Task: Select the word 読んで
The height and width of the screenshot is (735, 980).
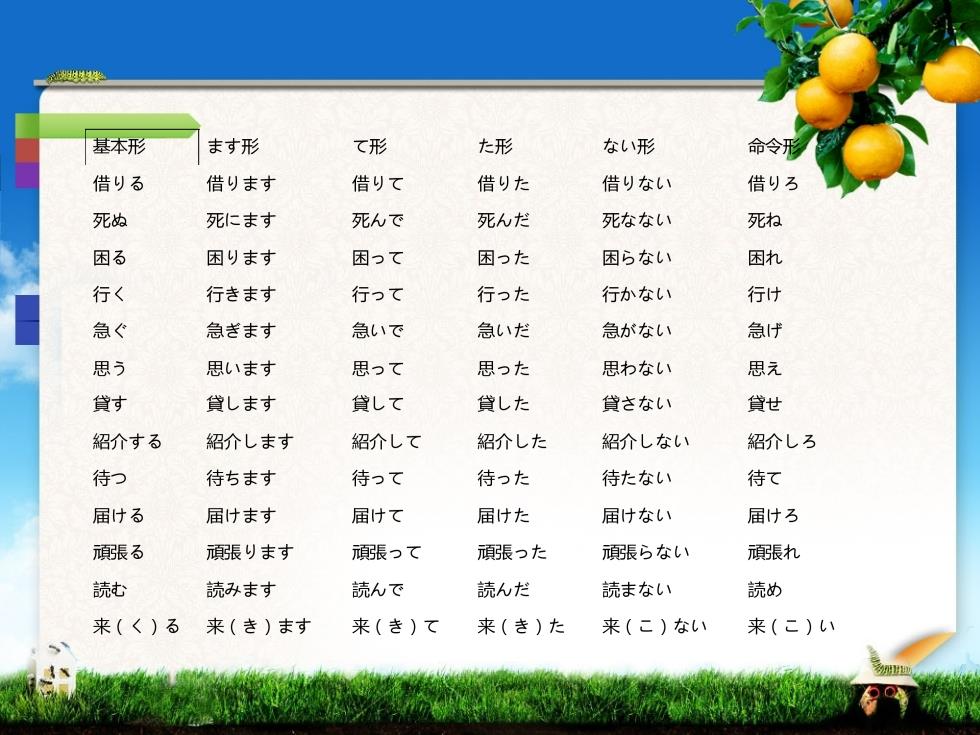Action: coord(378,589)
